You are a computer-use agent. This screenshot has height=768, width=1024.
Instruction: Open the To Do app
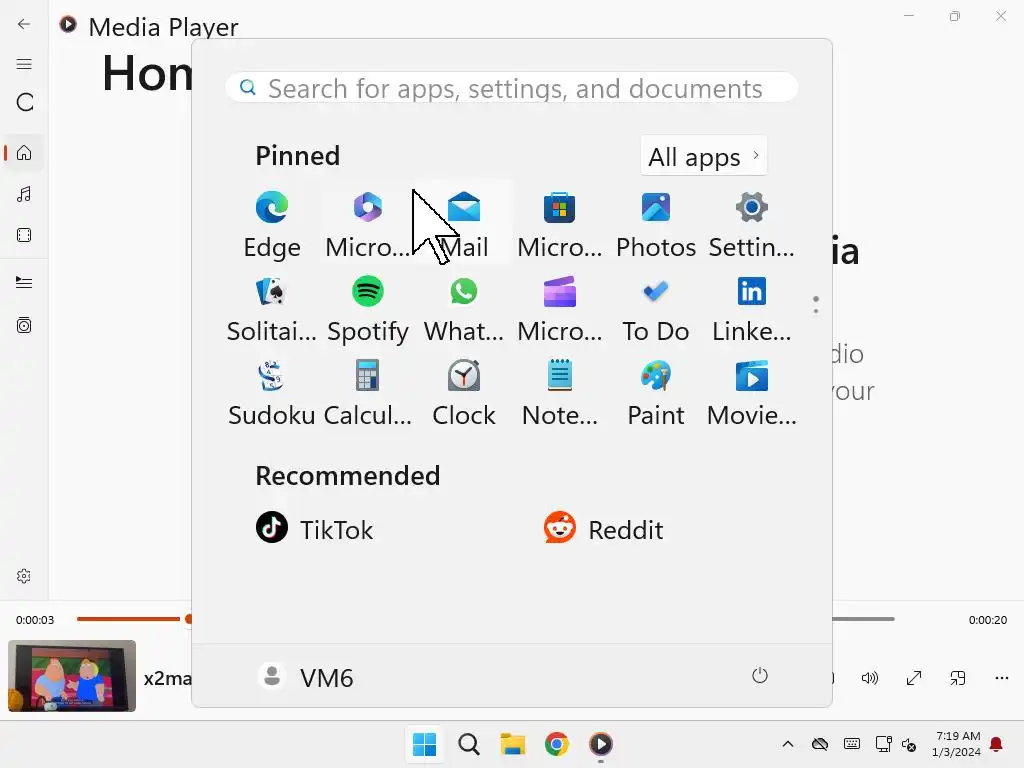[656, 309]
